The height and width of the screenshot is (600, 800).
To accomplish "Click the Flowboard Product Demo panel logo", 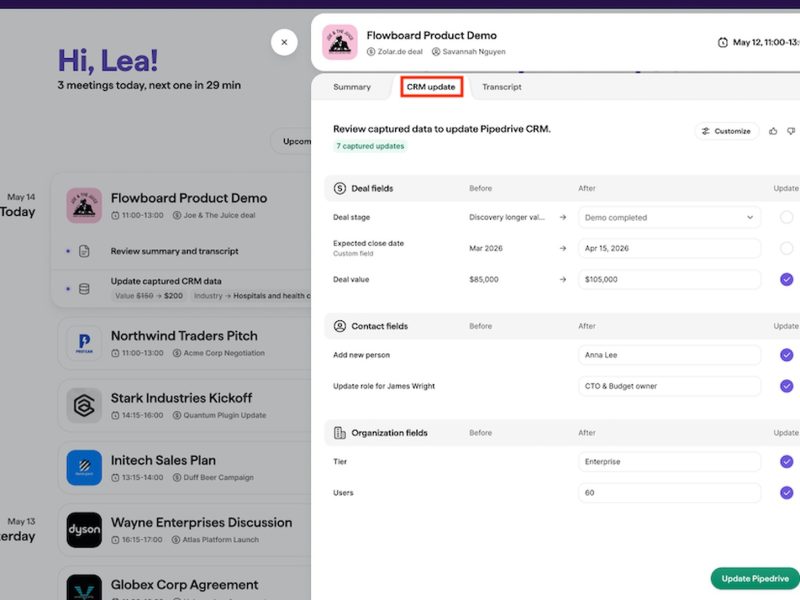I will pos(340,42).
